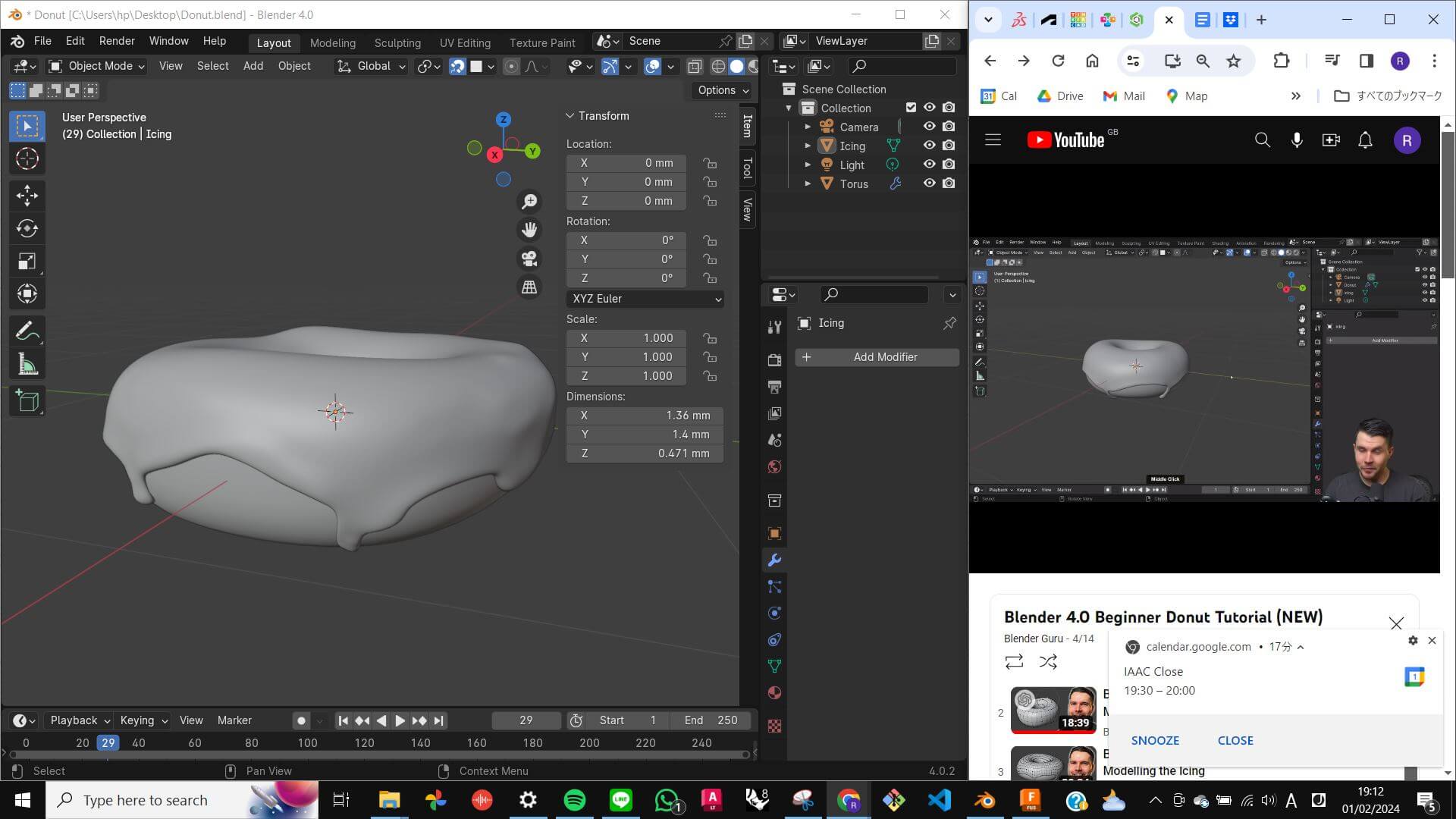Open the Playback dropdown in timeline
This screenshot has width=1456, height=819.
click(80, 720)
